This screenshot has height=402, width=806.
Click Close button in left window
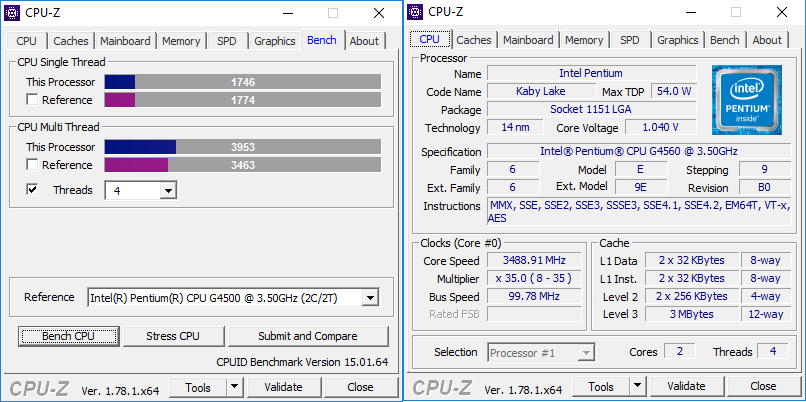click(x=360, y=387)
